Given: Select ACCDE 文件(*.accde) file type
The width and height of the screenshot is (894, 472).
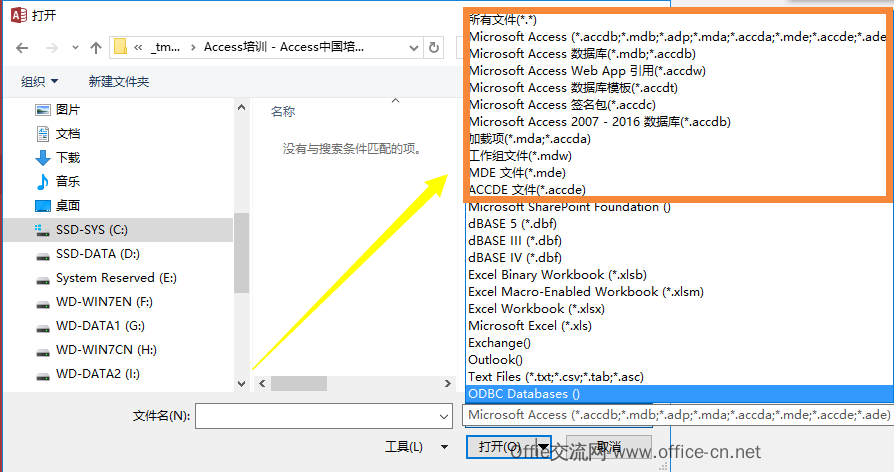Looking at the screenshot, I should [x=680, y=190].
